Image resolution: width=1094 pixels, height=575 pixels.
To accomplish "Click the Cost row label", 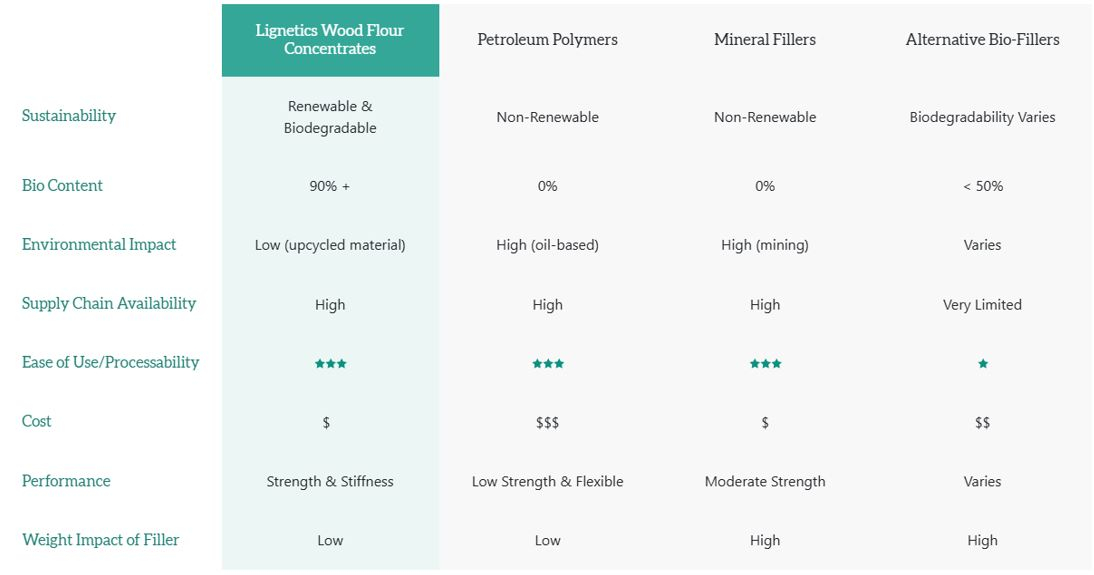I will pos(37,422).
